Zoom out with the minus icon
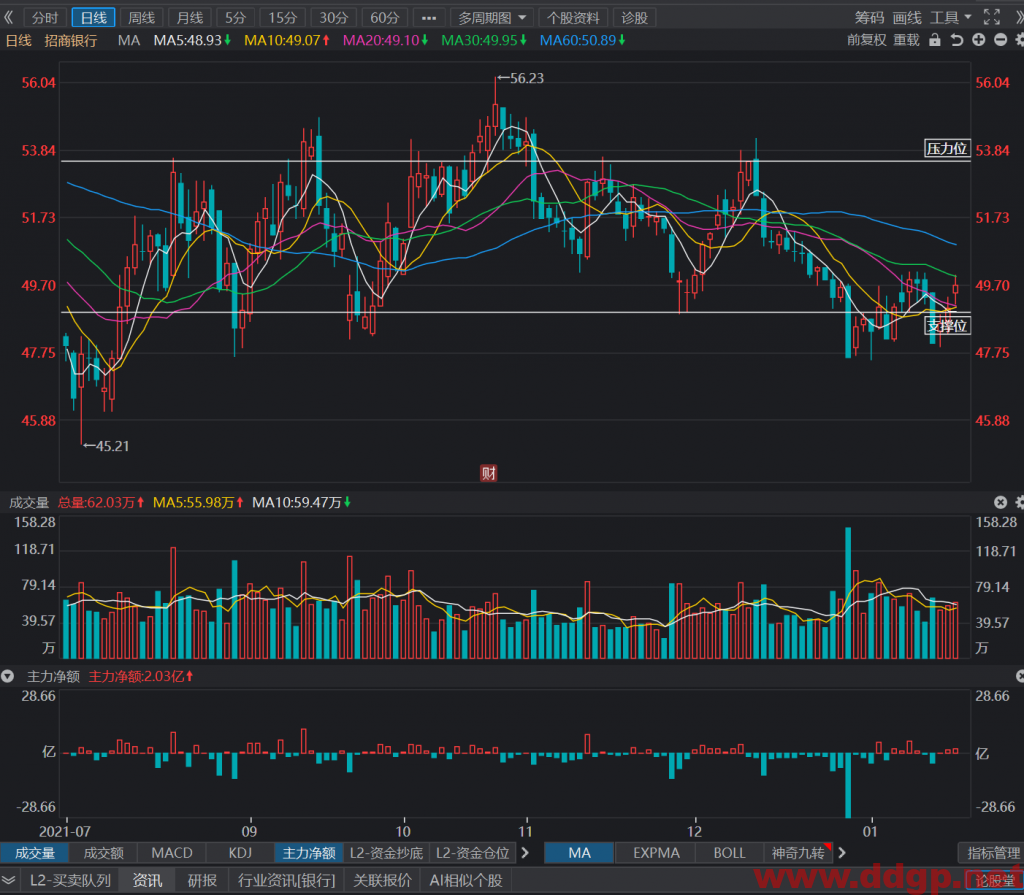The width and height of the screenshot is (1024, 895). [x=1000, y=40]
